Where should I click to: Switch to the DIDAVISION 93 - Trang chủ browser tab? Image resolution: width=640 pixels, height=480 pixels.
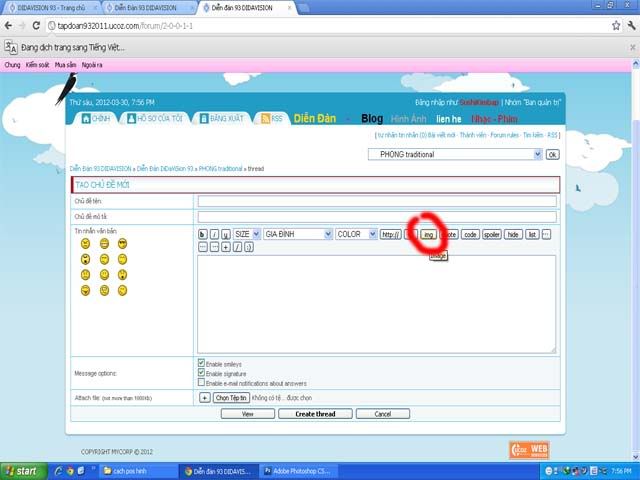(51, 8)
